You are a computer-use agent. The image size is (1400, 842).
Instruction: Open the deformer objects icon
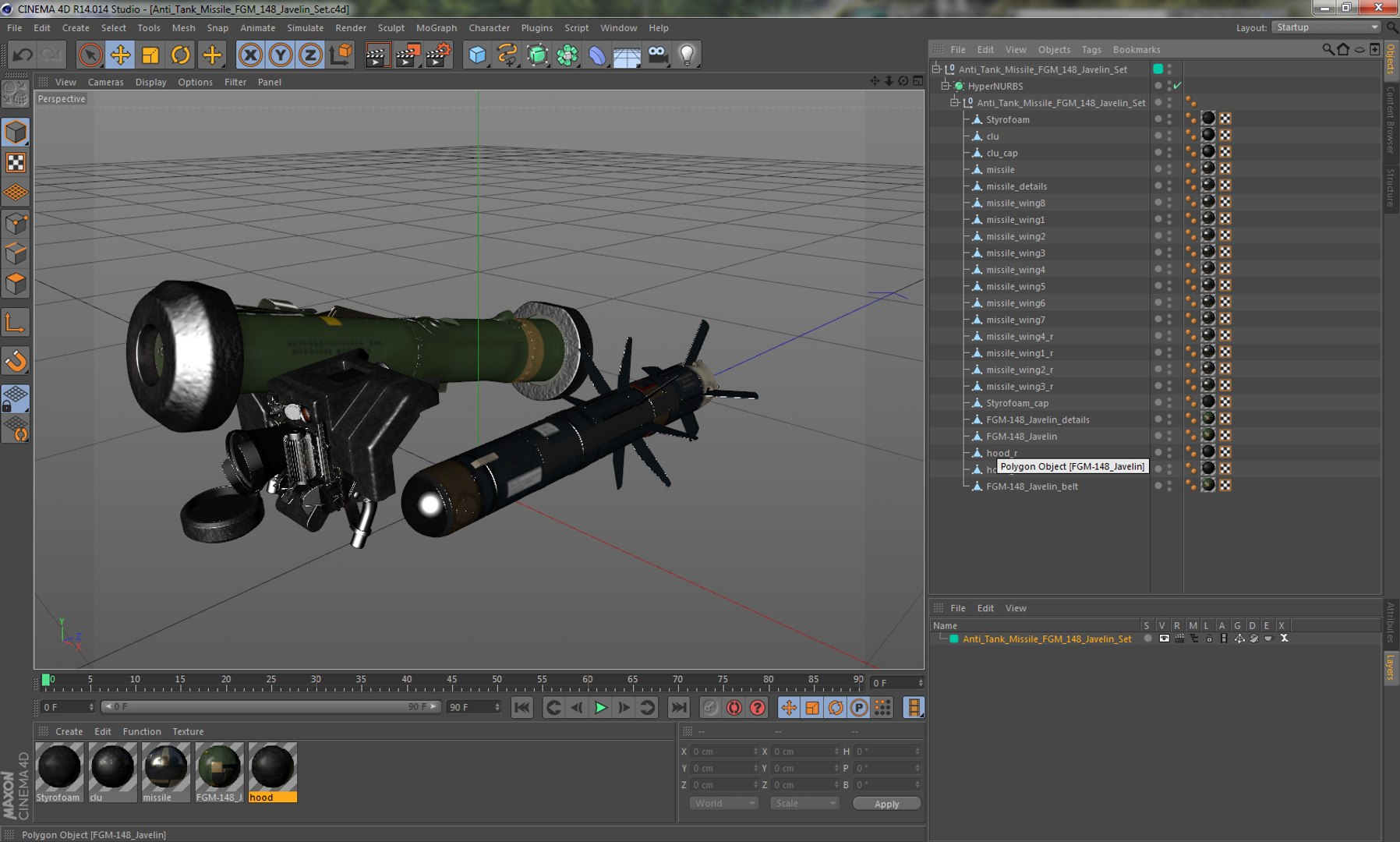click(597, 55)
